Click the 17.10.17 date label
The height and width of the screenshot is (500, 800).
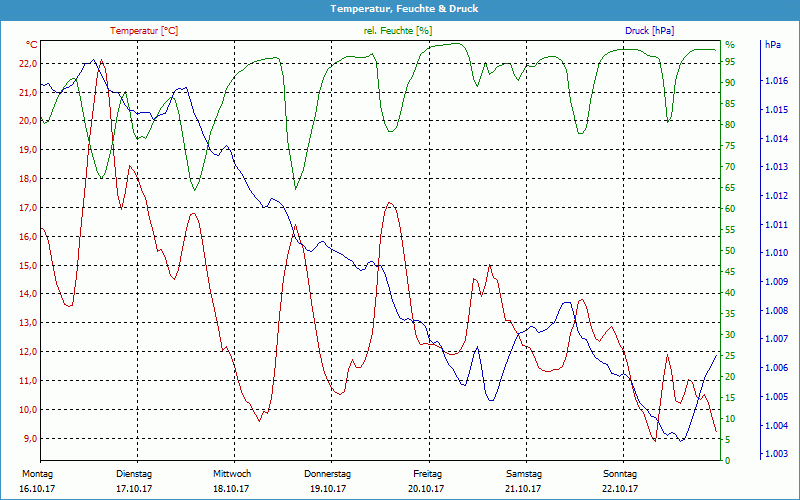(x=134, y=489)
